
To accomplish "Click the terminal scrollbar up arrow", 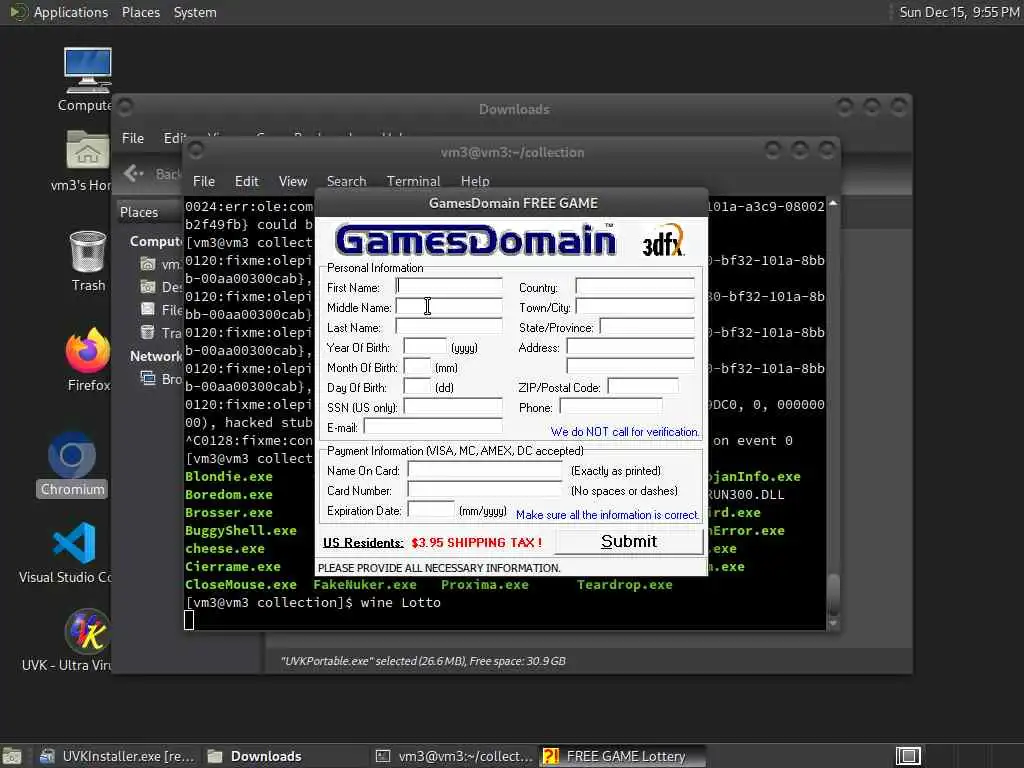I will click(833, 204).
